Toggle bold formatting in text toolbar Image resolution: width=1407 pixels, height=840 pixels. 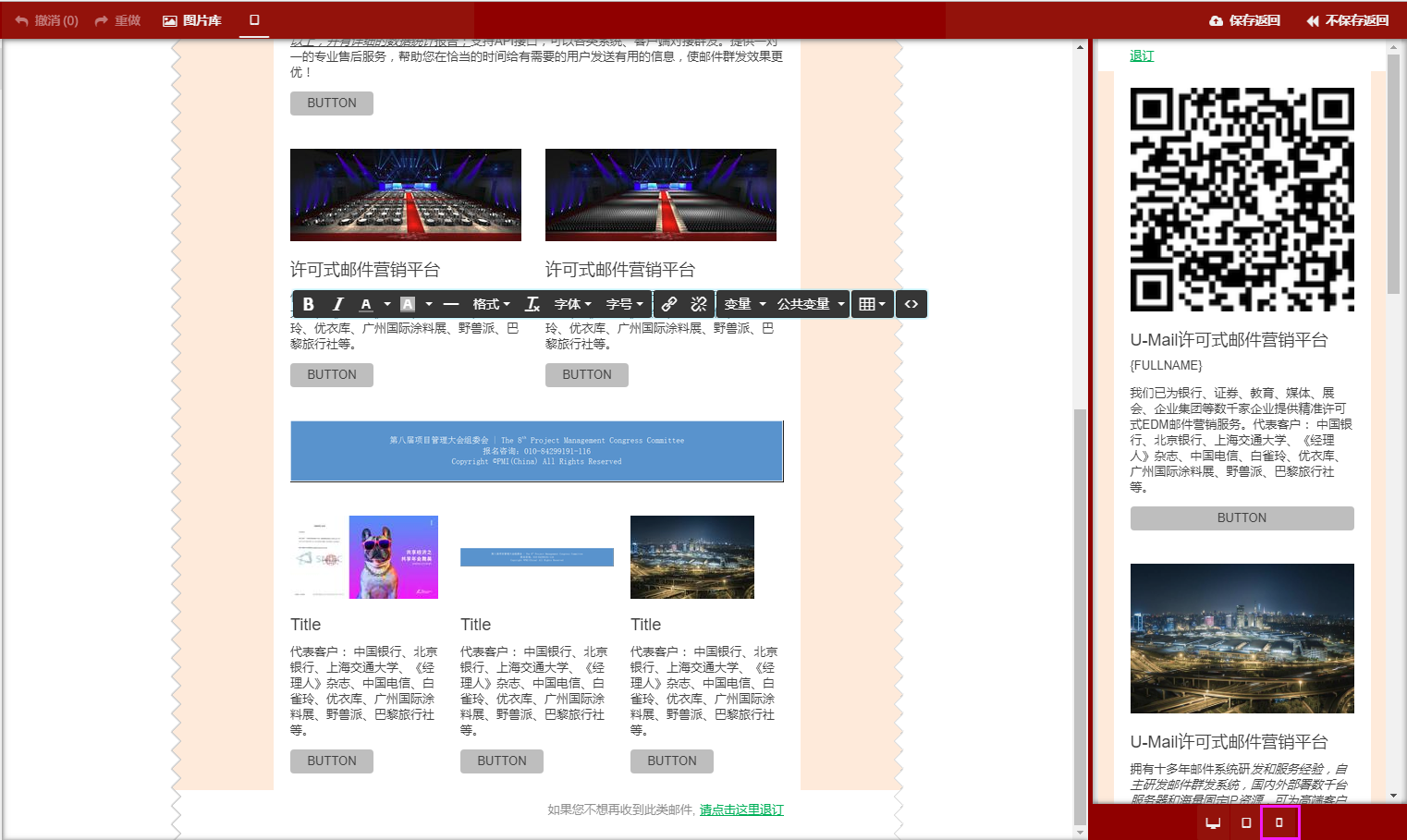[309, 304]
